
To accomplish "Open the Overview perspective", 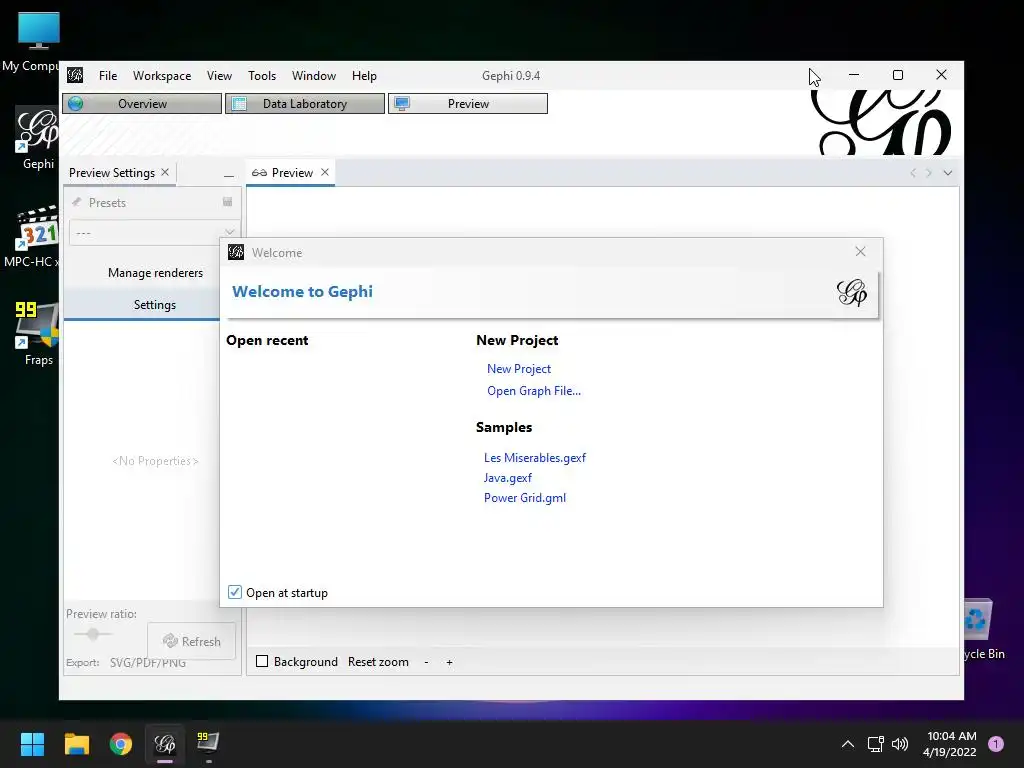I will 142,104.
